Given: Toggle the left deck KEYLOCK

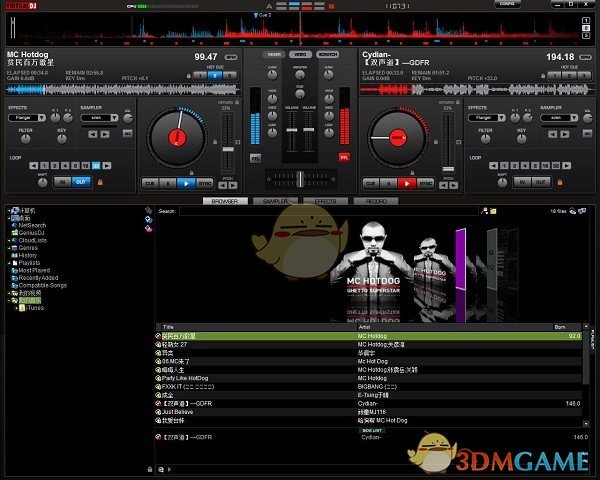Looking at the screenshot, I should [229, 102].
